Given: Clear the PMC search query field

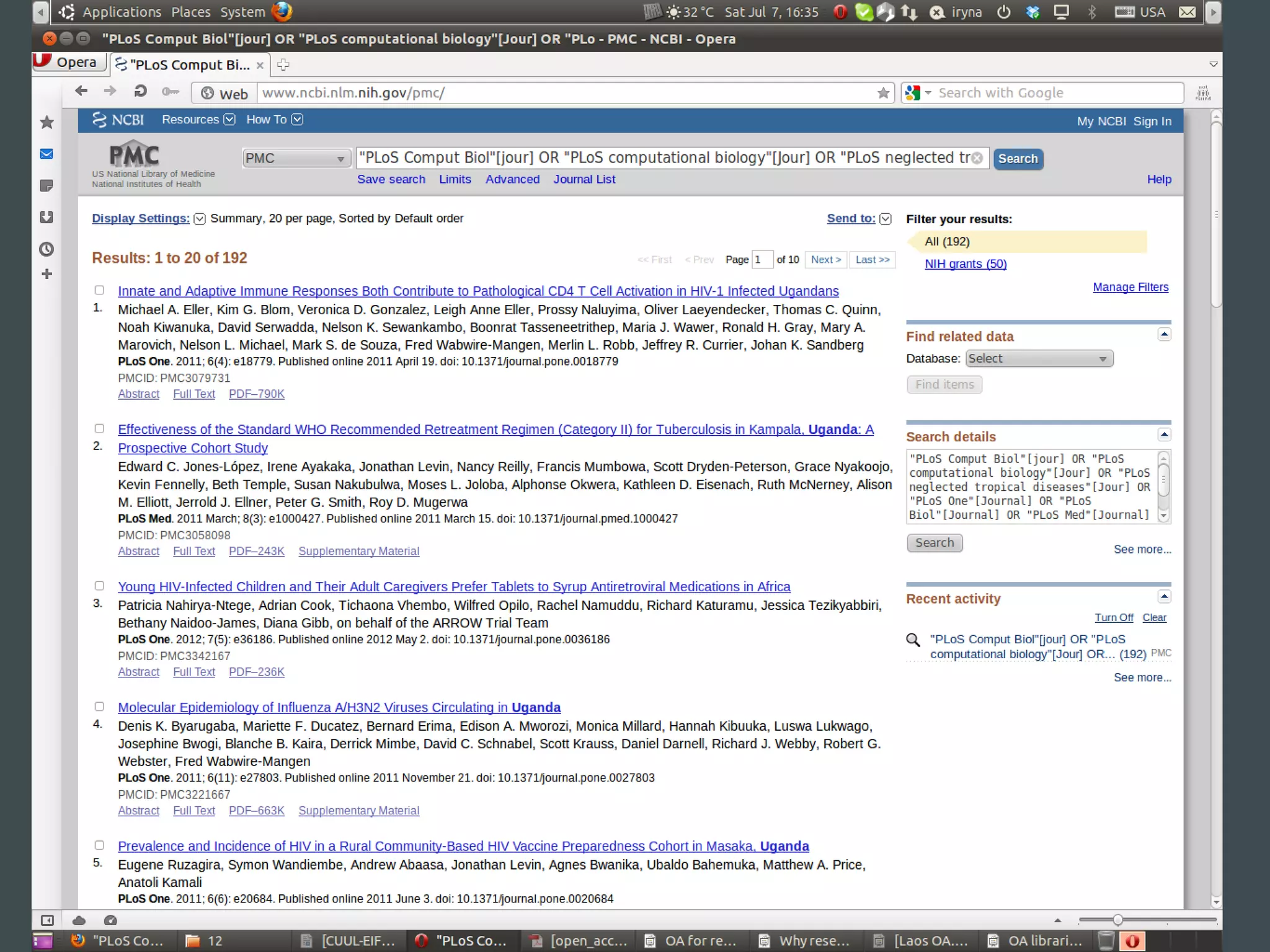Looking at the screenshot, I should click(977, 158).
